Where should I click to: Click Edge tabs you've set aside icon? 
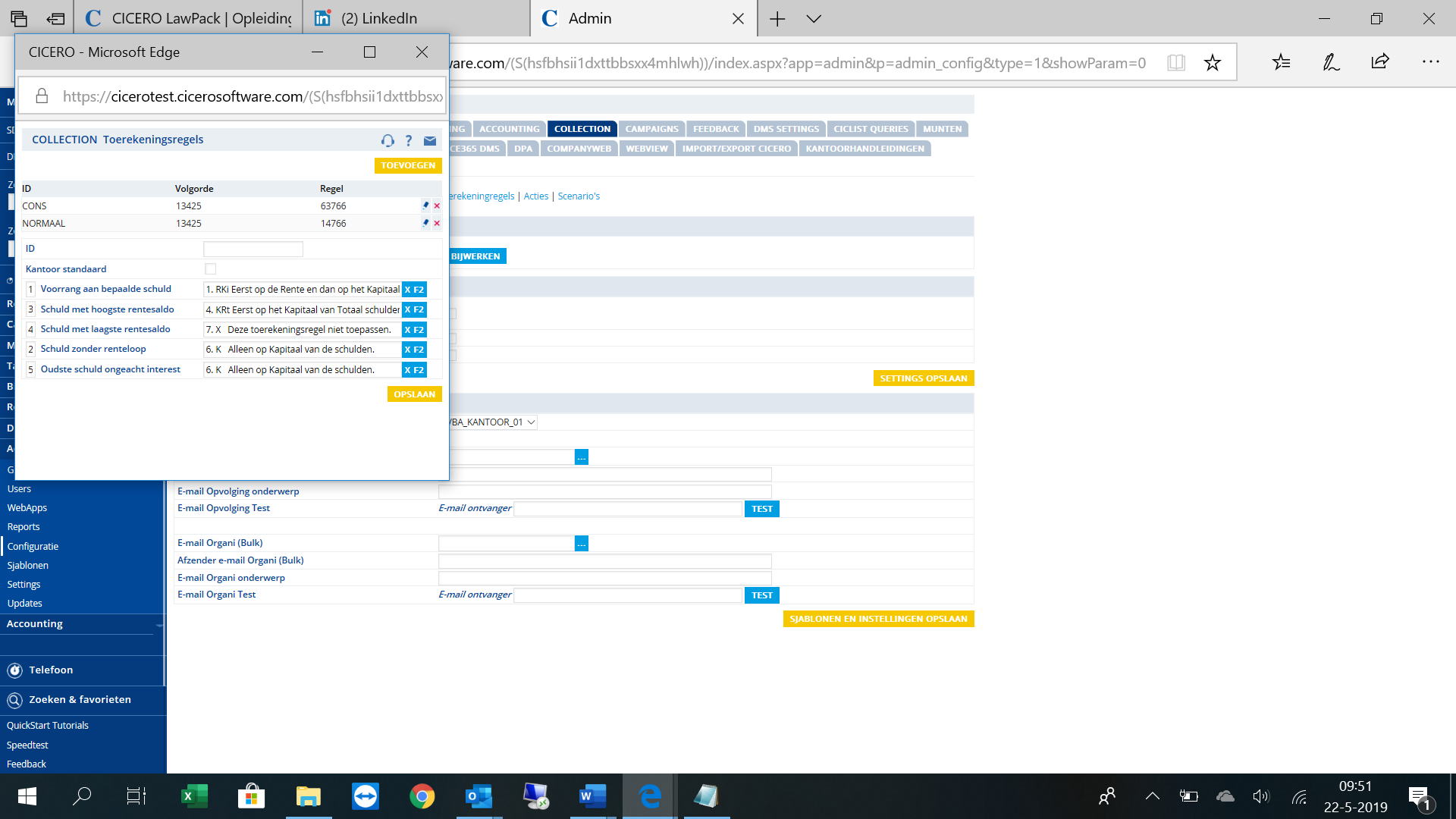(x=19, y=18)
